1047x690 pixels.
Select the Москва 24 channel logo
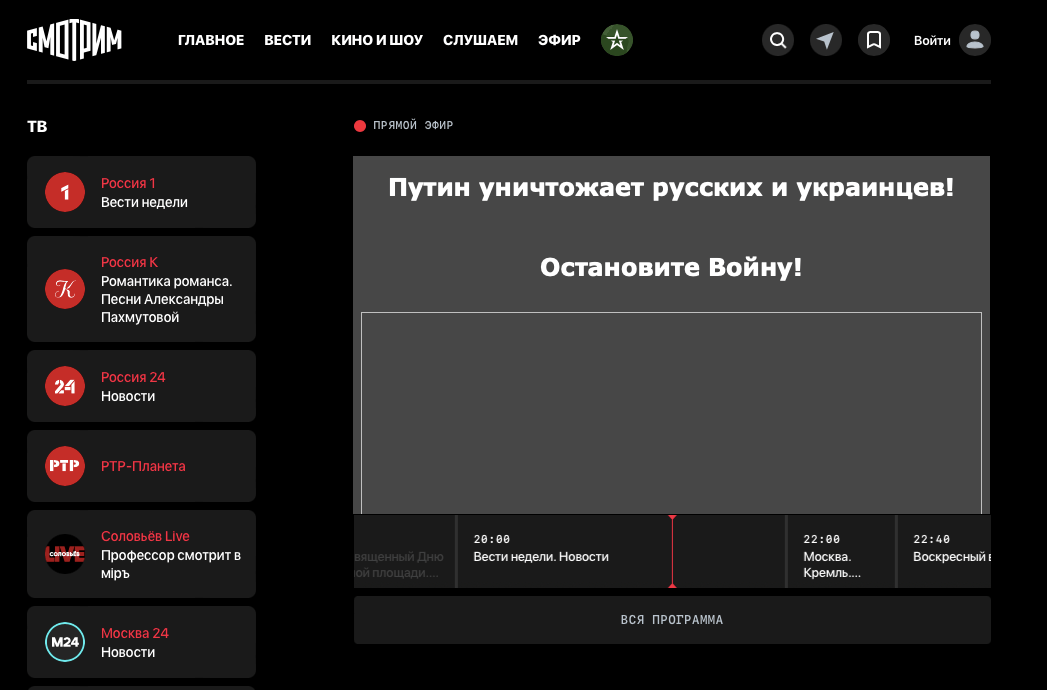[x=64, y=642]
